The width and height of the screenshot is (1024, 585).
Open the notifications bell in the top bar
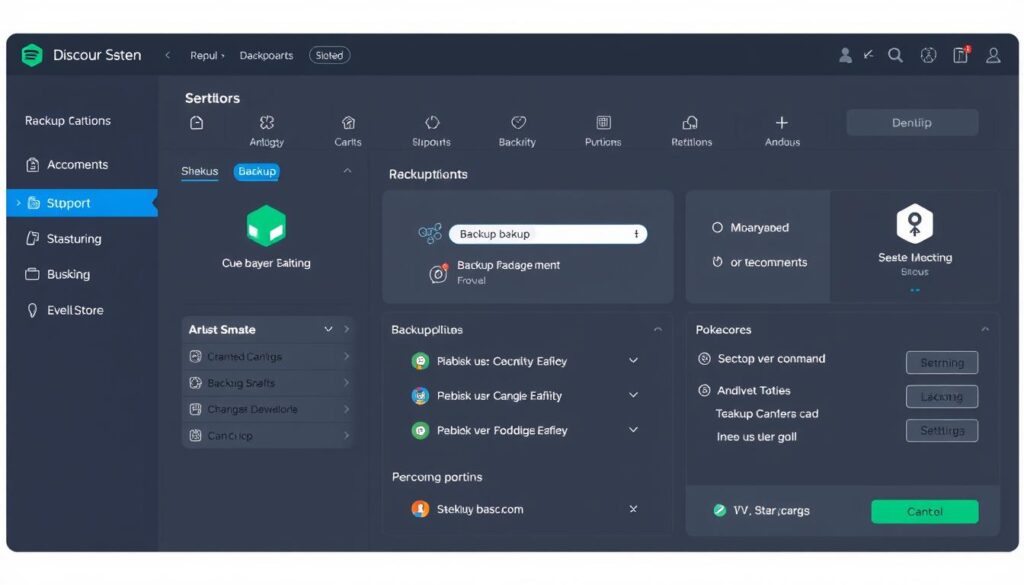960,56
